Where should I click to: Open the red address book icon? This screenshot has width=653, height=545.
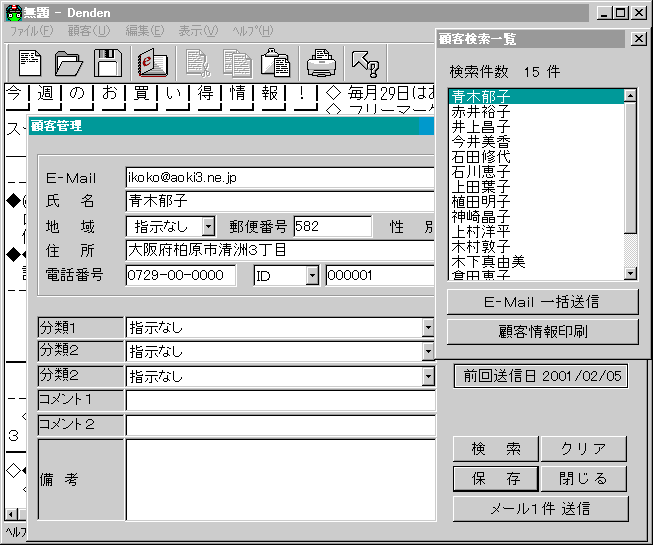tap(152, 63)
